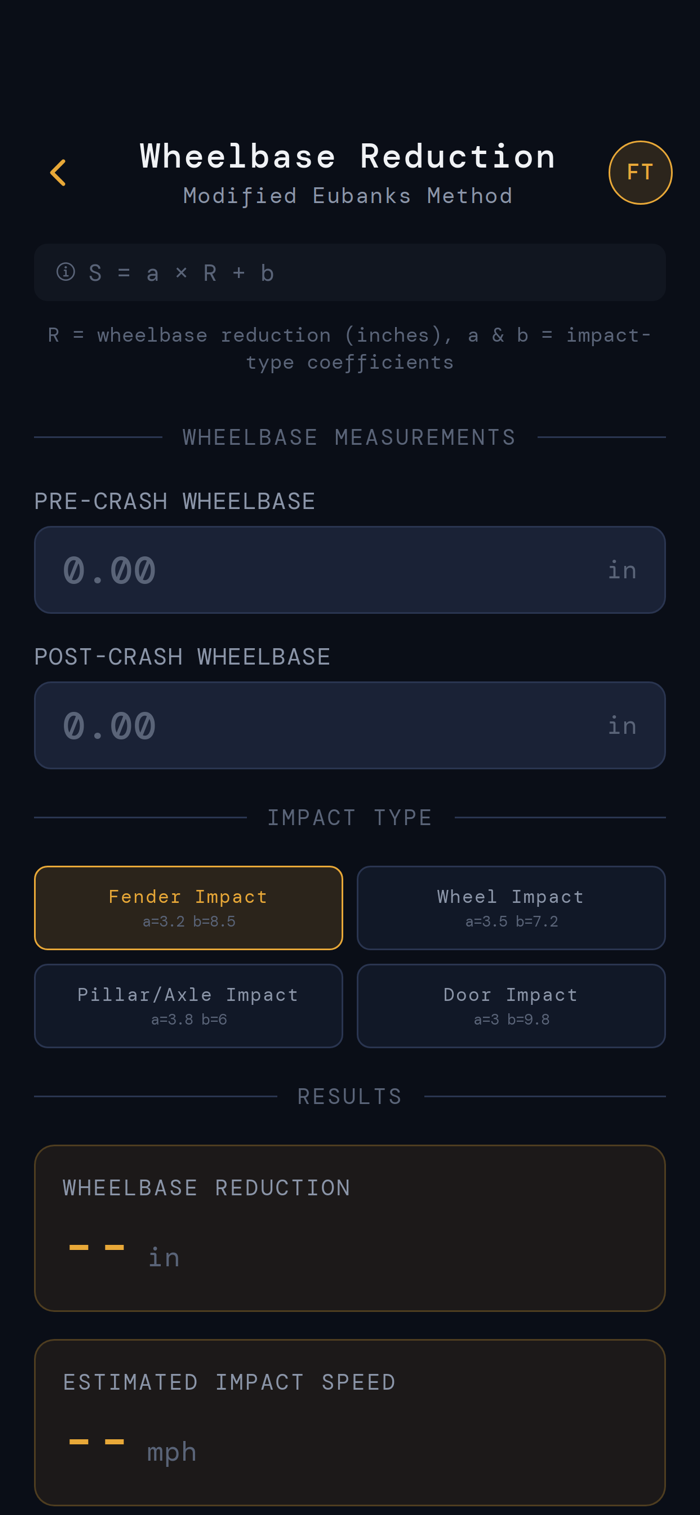
Task: Click the Impact Type section header
Action: coord(349,818)
